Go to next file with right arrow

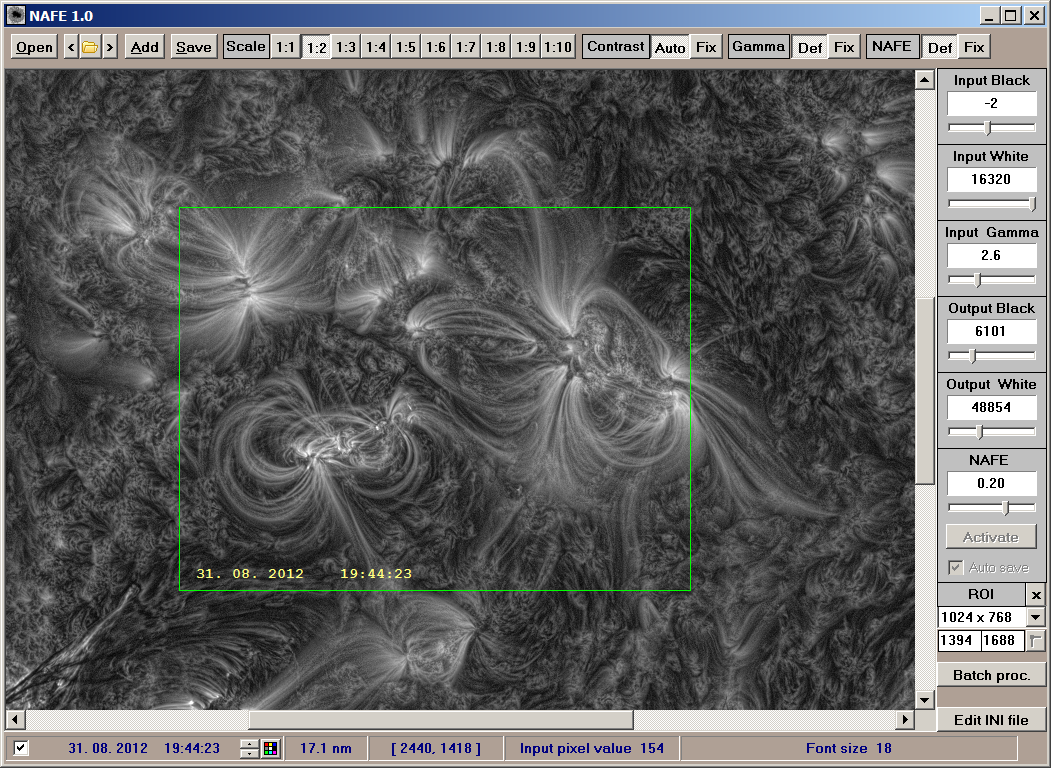pos(109,47)
